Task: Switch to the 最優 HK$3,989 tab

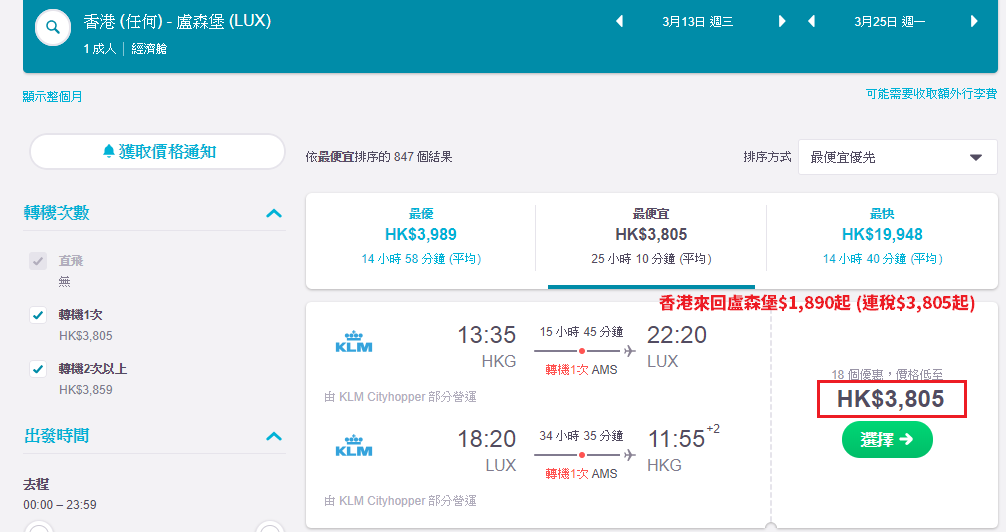Action: point(421,236)
